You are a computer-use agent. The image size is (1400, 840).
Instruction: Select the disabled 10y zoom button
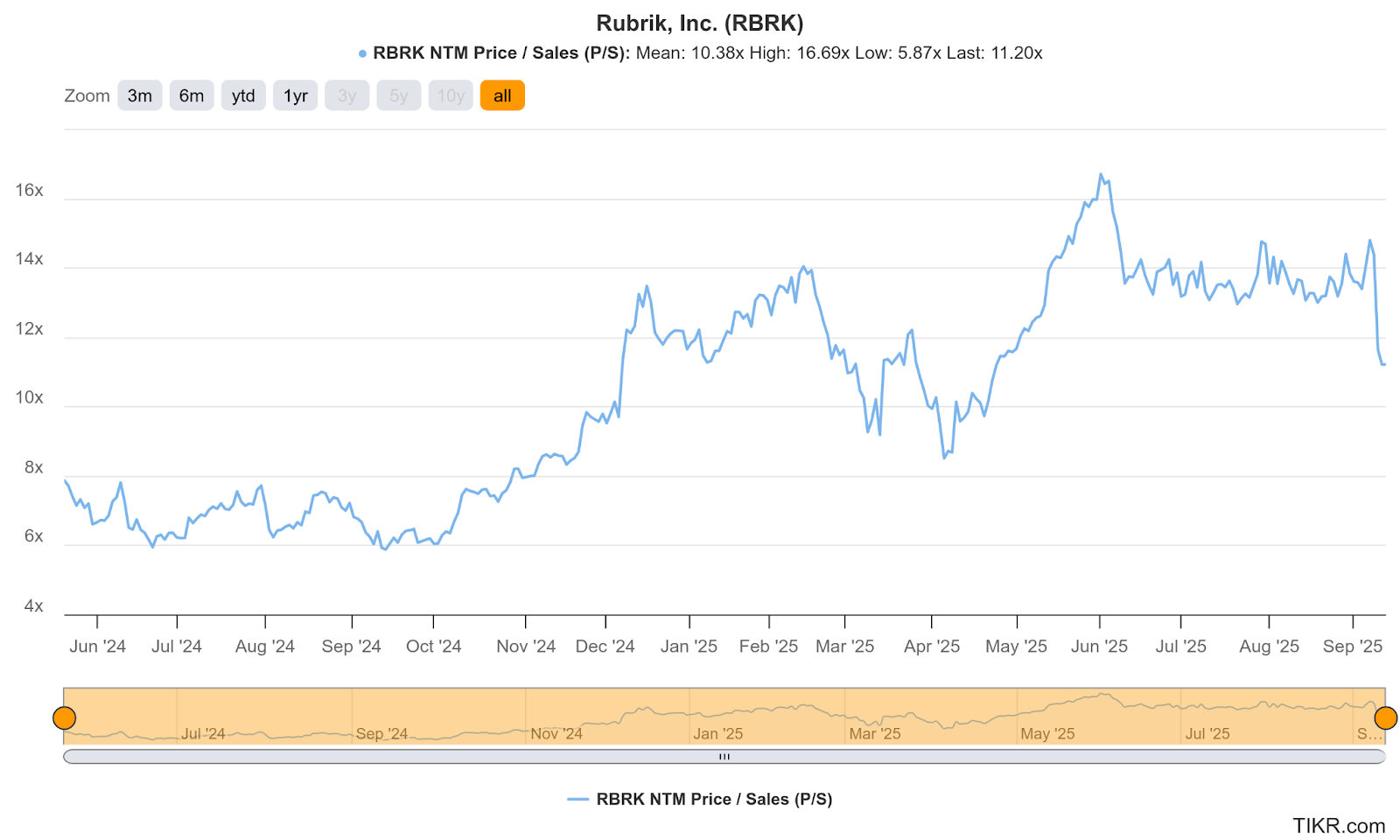click(x=451, y=95)
